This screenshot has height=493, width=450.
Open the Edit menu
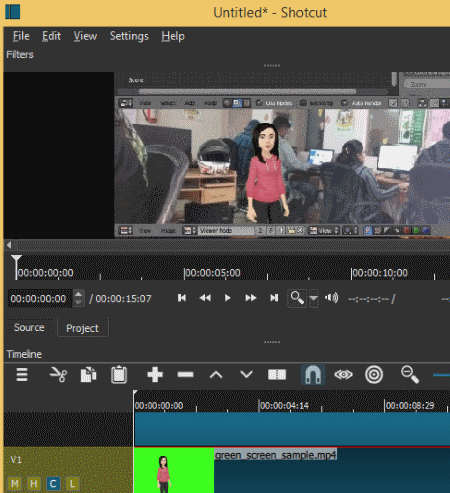pyautogui.click(x=51, y=36)
